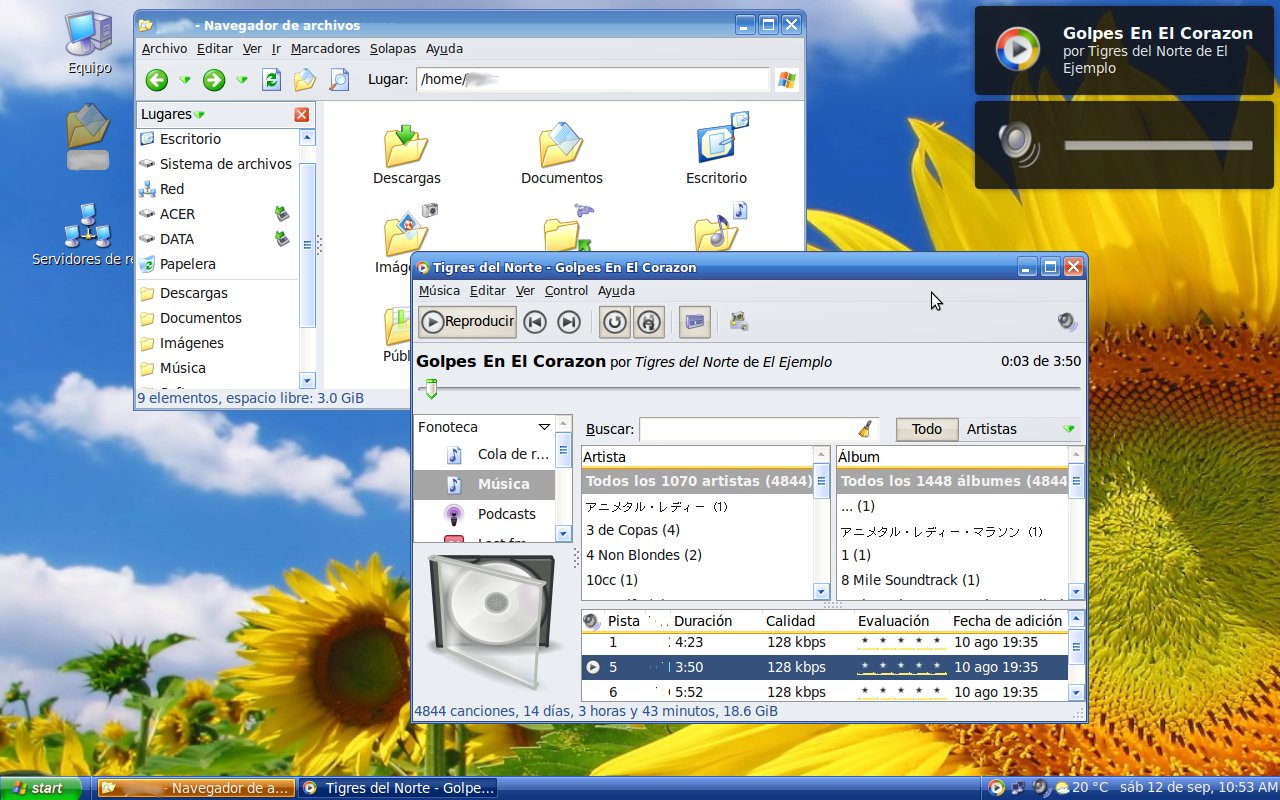Open the Equipo desktop icon
This screenshot has height=800, width=1280.
click(x=90, y=42)
